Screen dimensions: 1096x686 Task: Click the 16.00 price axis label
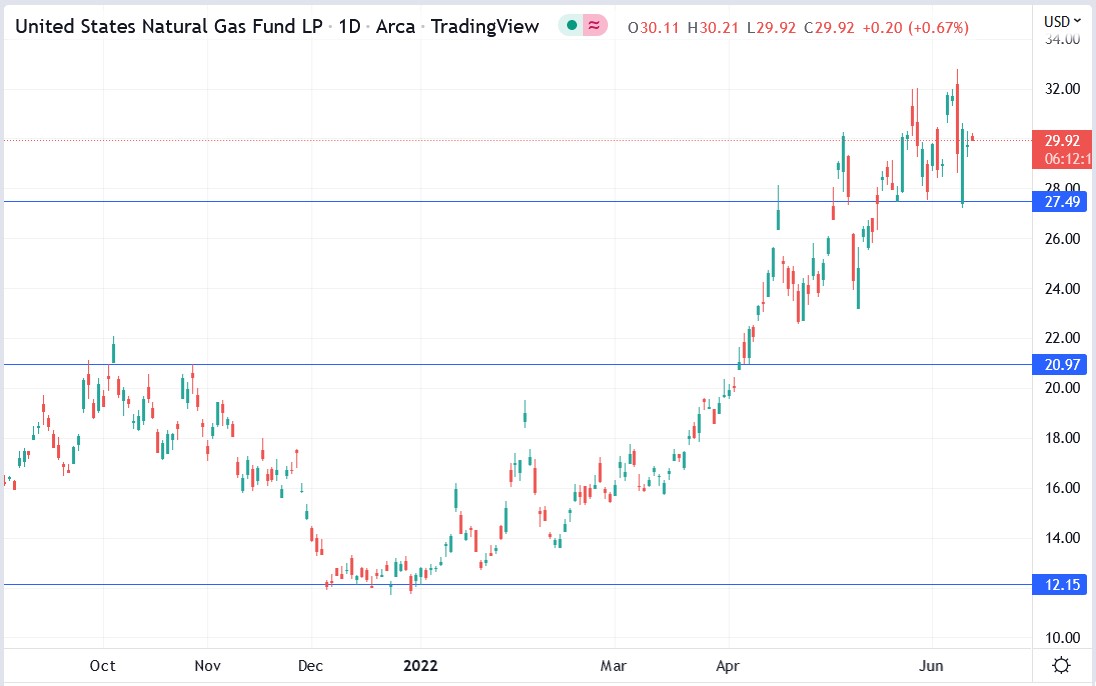(x=1062, y=488)
